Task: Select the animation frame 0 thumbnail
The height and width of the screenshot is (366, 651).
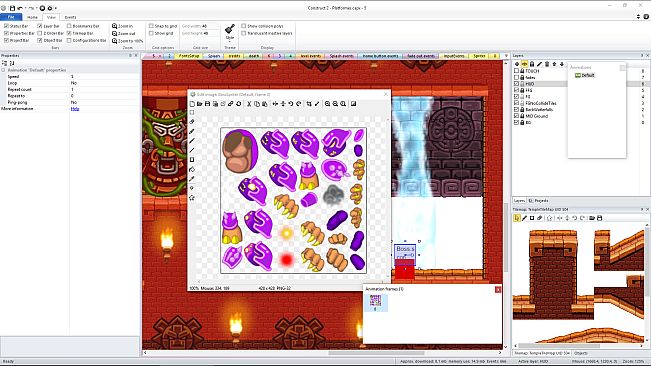Action: 375,303
